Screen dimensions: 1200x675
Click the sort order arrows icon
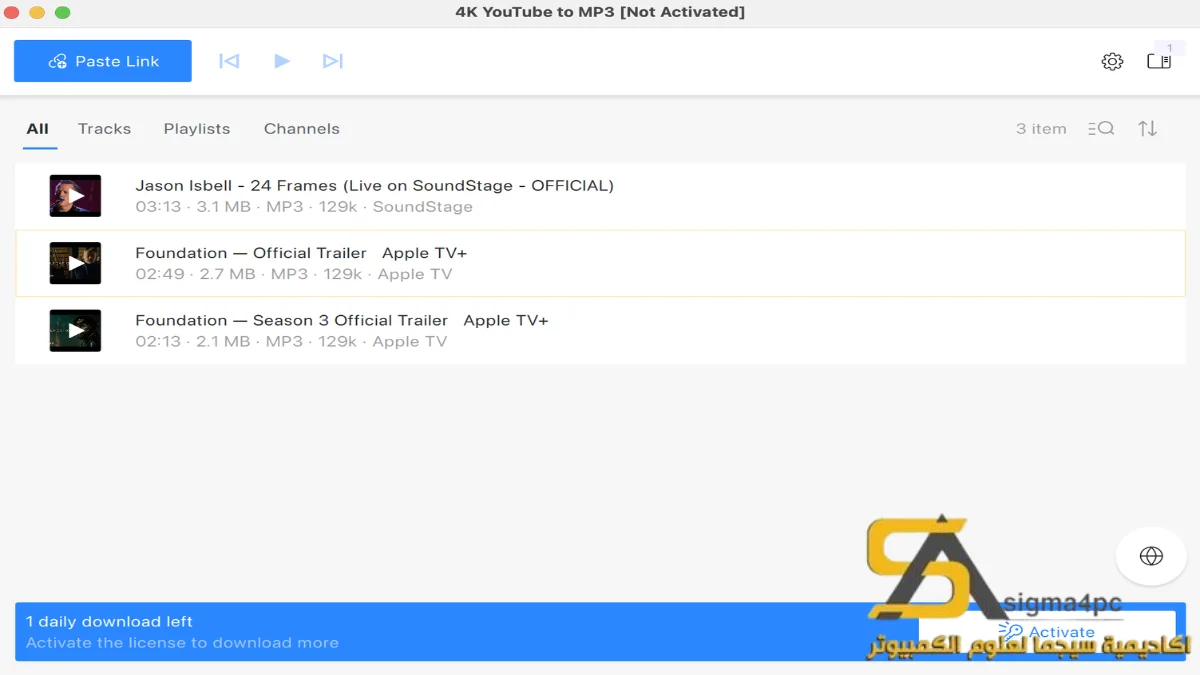pyautogui.click(x=1148, y=128)
